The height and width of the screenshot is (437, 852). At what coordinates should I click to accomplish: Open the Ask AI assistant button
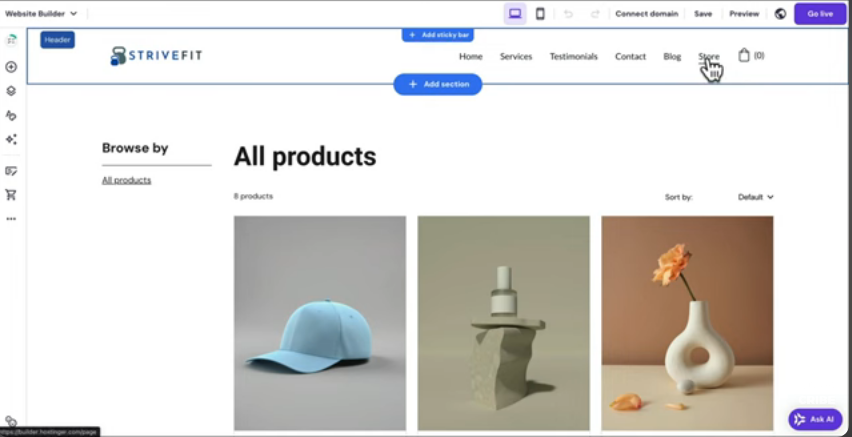(x=815, y=420)
